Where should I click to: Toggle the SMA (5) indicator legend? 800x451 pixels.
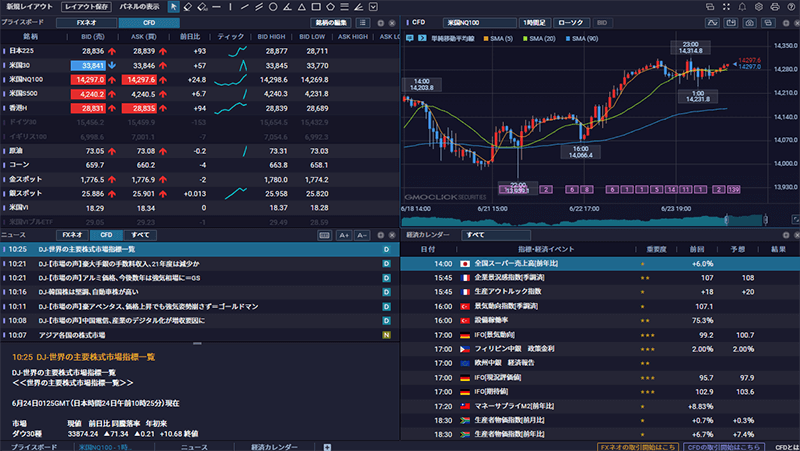coord(499,38)
